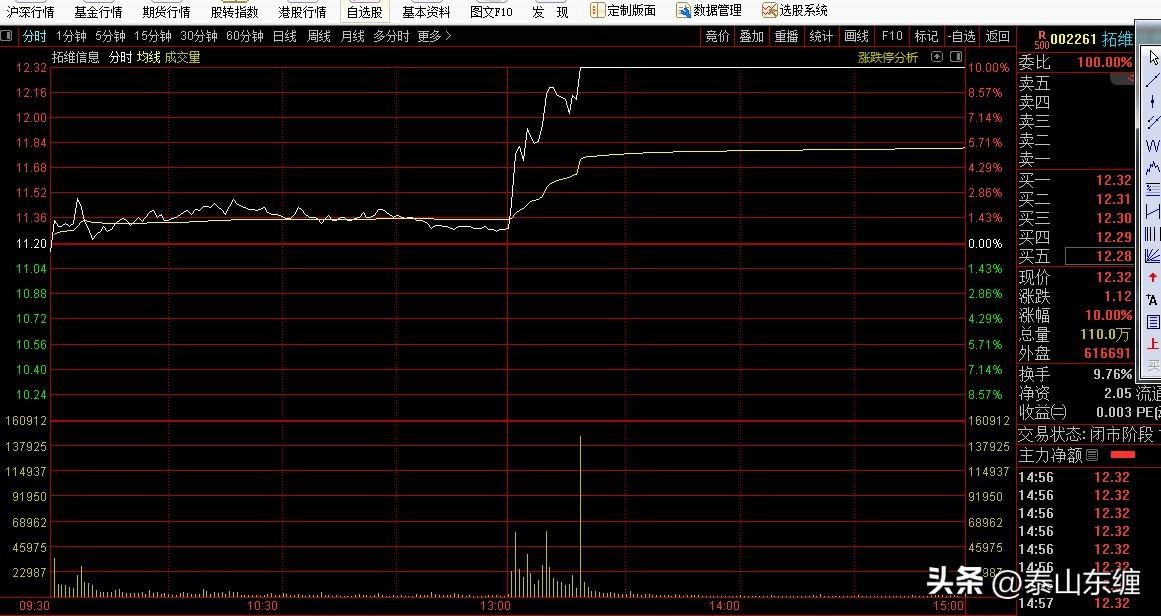Select the peak wave pattern tool

point(1153,167)
